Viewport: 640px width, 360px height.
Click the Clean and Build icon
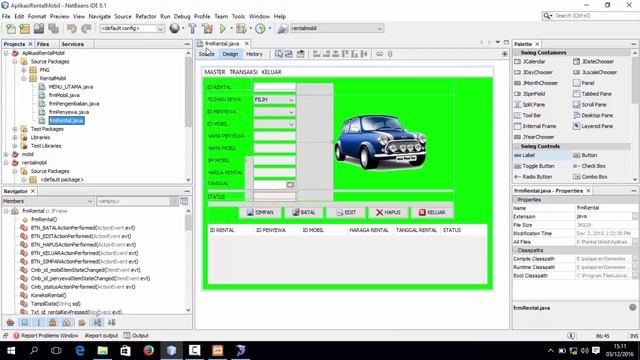[207, 29]
